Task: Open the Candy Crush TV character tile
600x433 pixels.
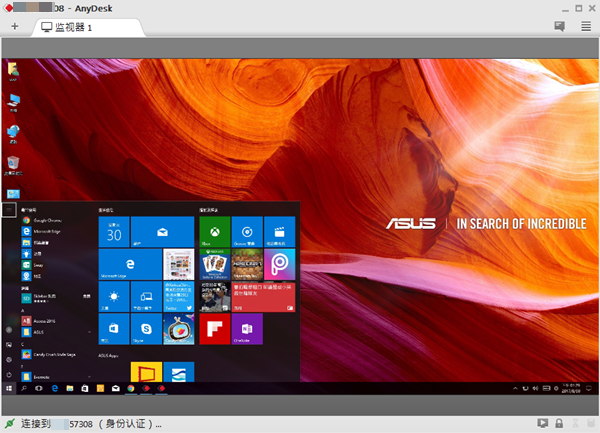Action: [x=179, y=329]
